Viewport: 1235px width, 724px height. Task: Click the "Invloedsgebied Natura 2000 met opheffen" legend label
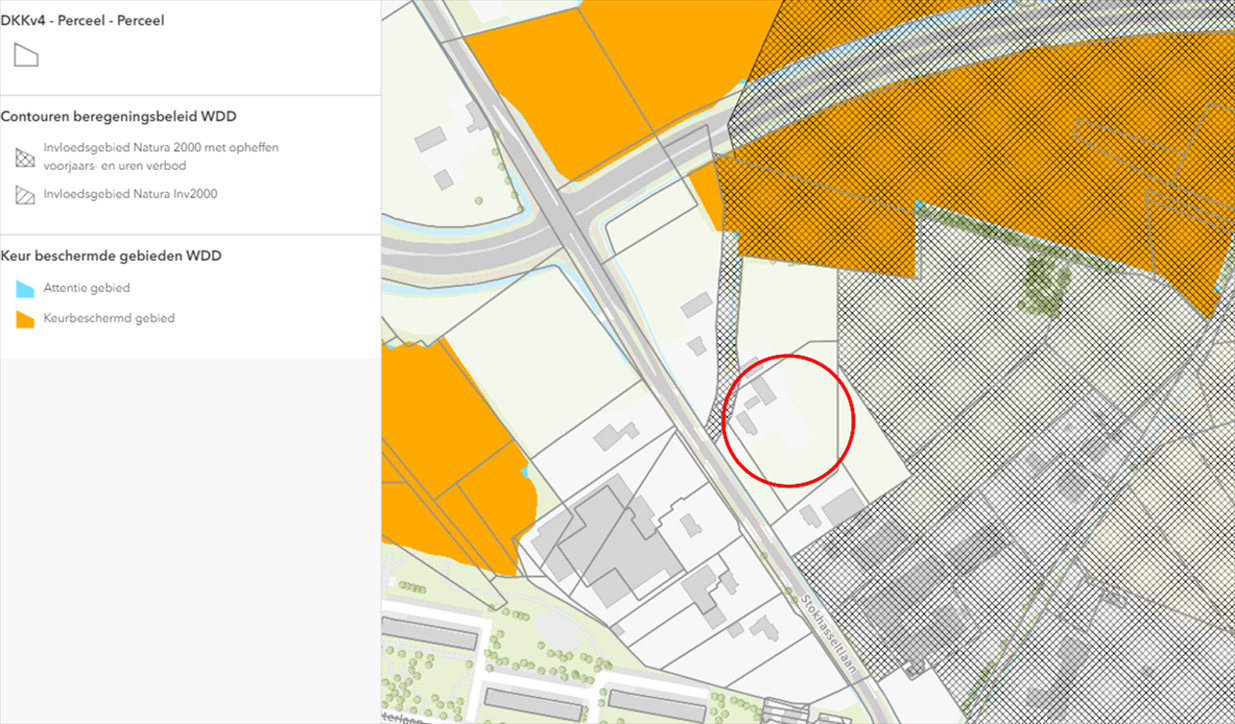pyautogui.click(x=161, y=148)
